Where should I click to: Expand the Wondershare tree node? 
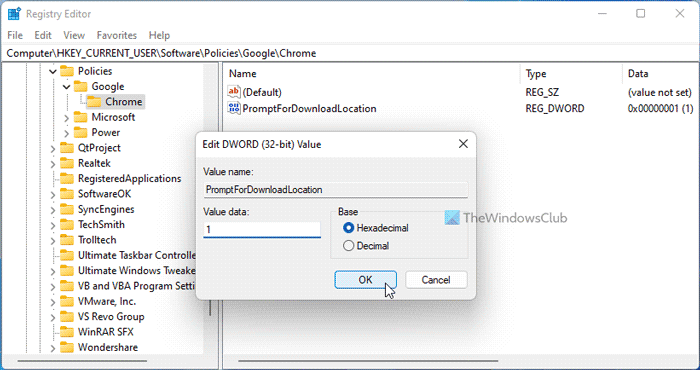(x=53, y=348)
